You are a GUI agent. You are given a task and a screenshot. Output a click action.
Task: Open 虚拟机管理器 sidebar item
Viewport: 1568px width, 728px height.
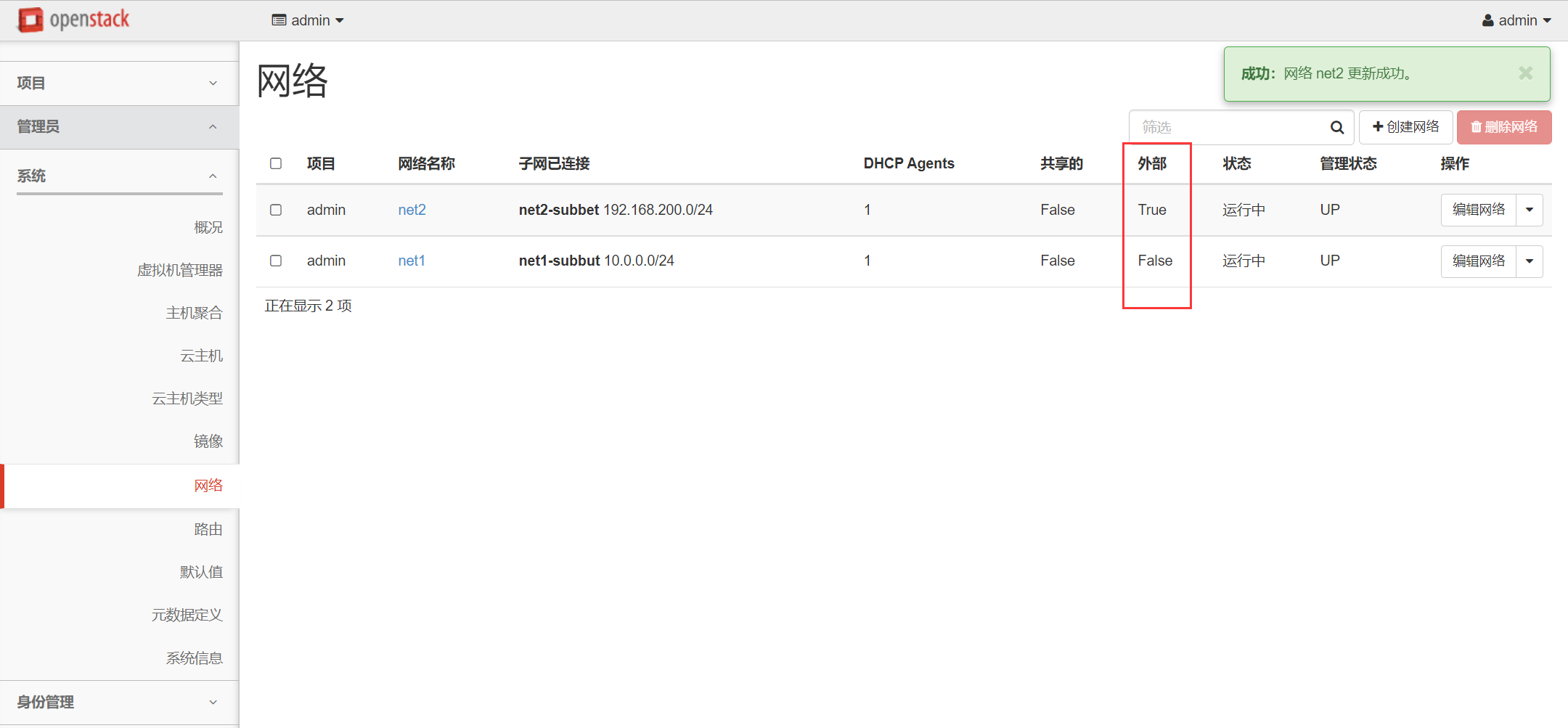[x=180, y=270]
